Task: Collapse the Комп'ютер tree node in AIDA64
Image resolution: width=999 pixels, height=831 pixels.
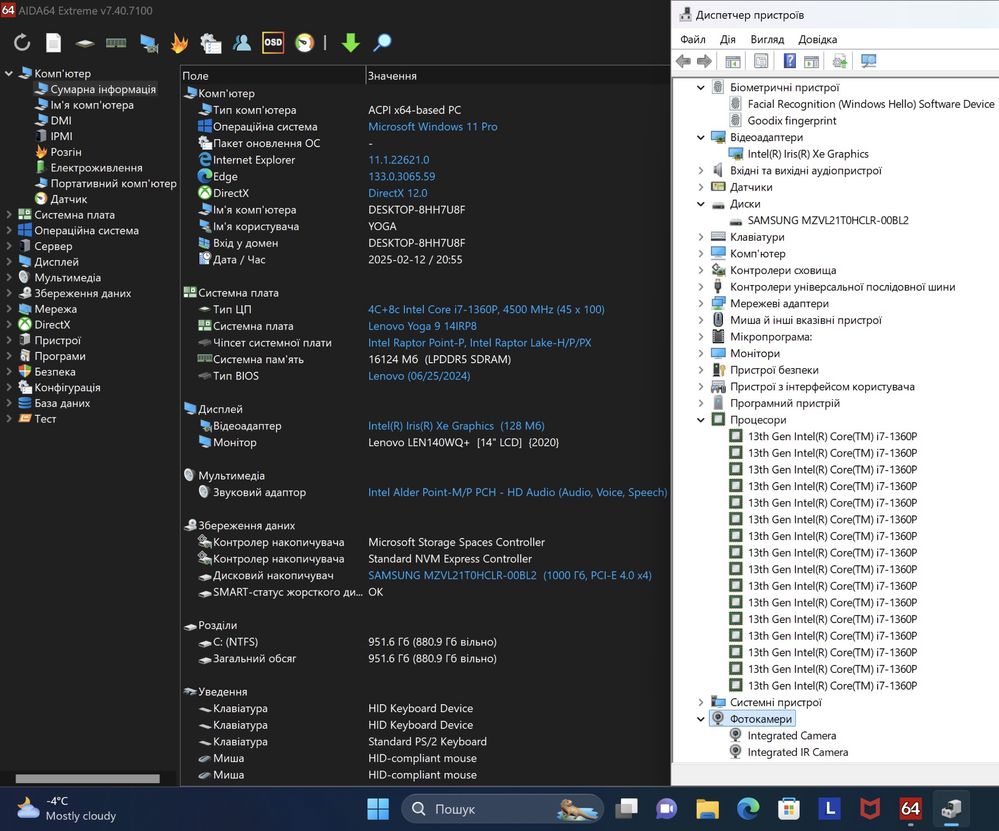Action: (x=9, y=73)
